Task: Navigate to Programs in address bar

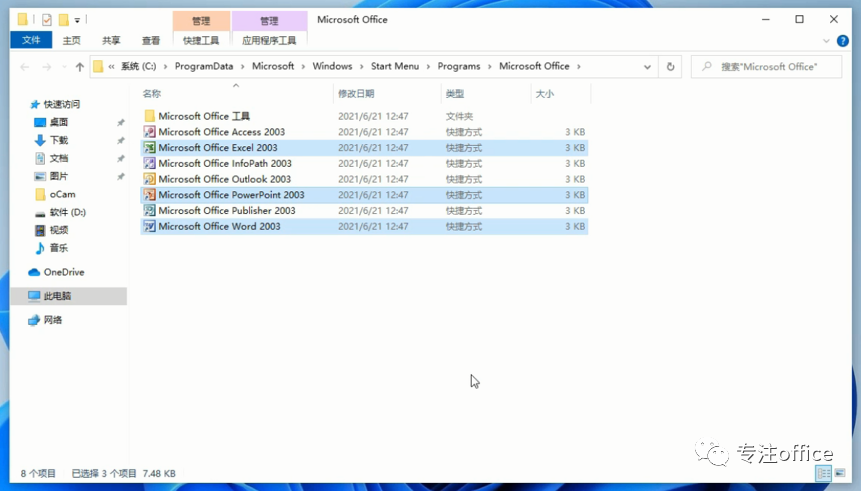Action: tap(459, 66)
